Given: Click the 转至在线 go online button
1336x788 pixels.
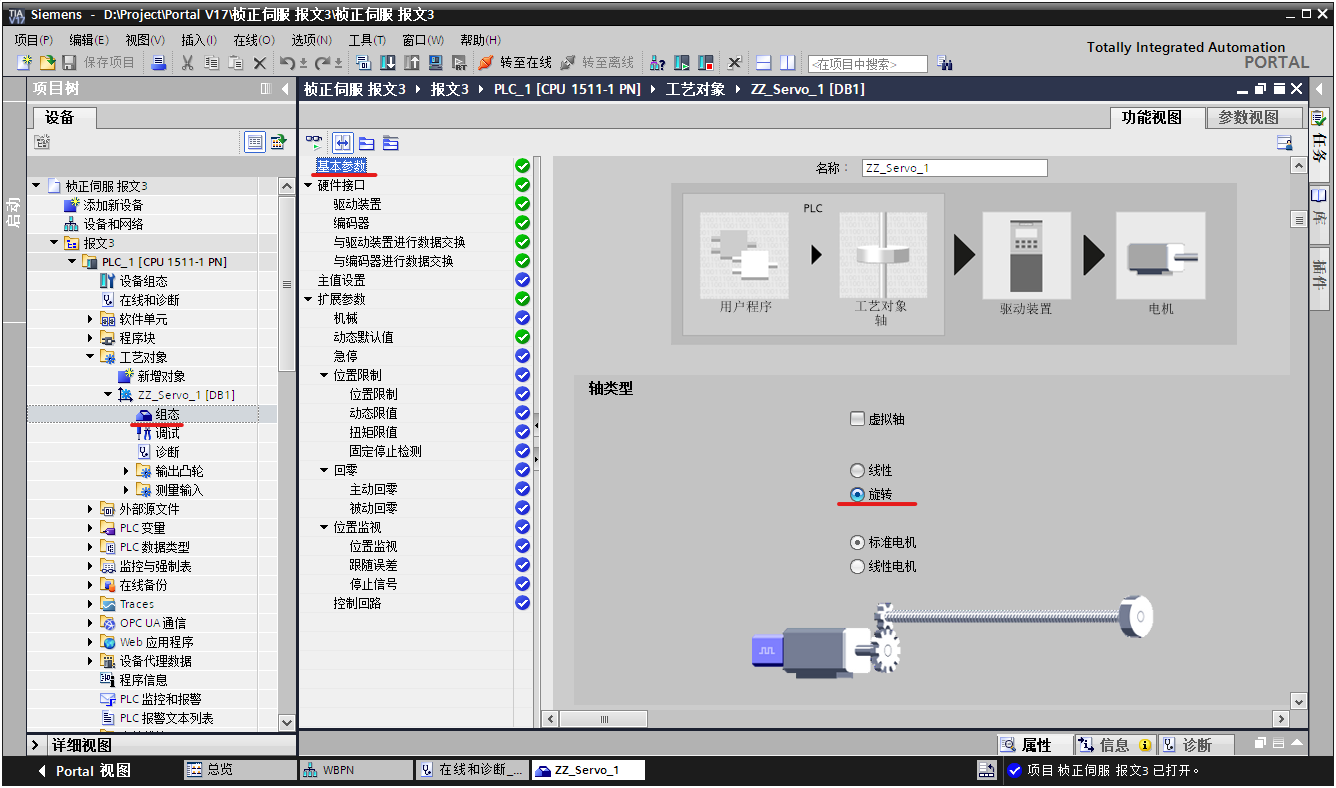Looking at the screenshot, I should click(x=515, y=63).
